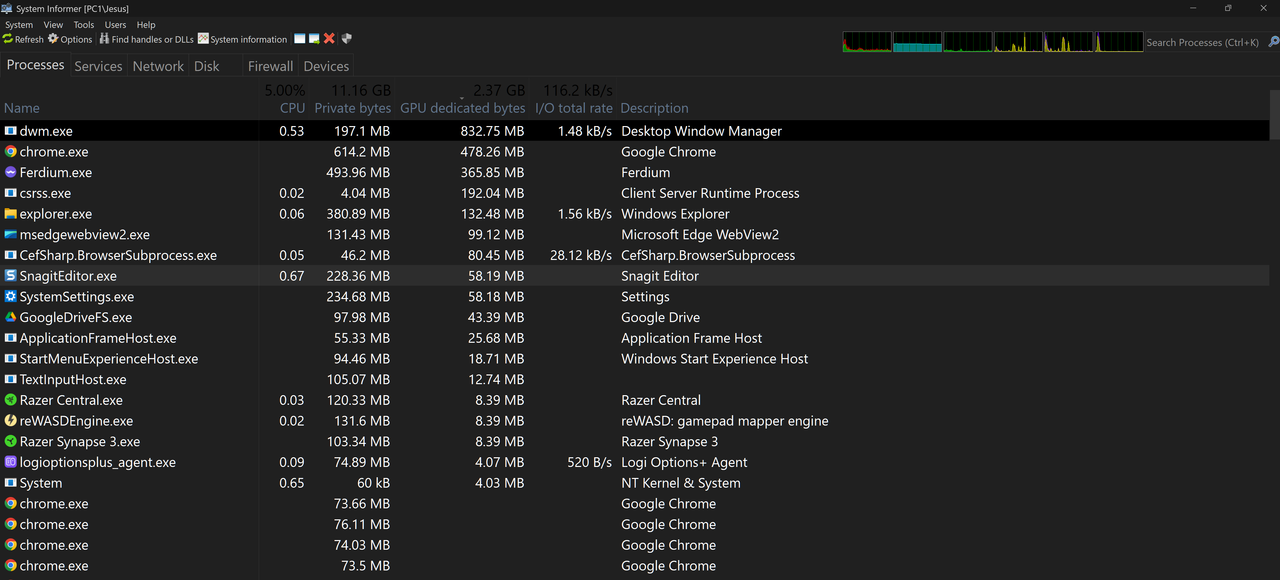Switch to the Services tab

98,66
